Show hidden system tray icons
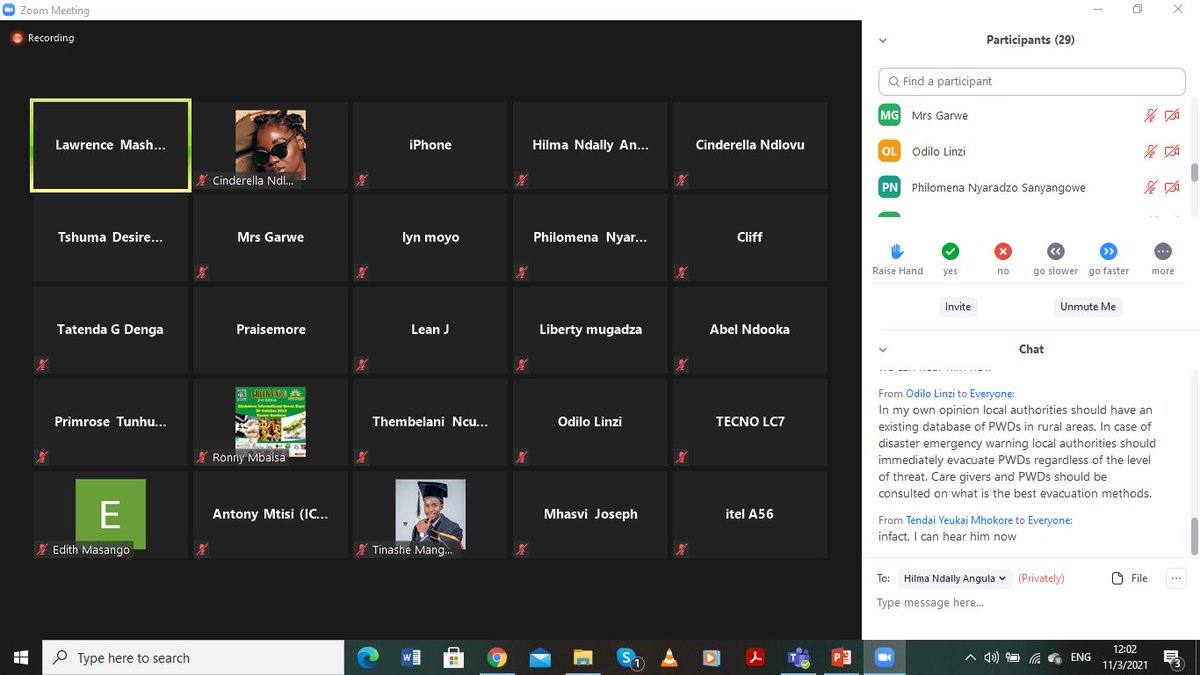Image resolution: width=1200 pixels, height=675 pixels. click(x=970, y=657)
